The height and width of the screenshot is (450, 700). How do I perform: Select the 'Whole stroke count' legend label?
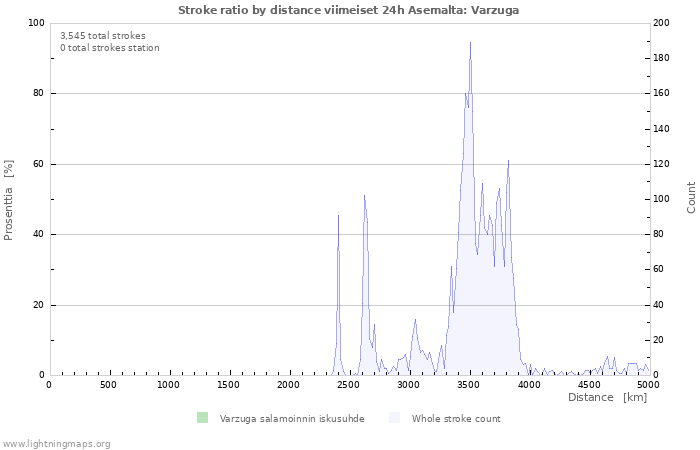(x=456, y=419)
